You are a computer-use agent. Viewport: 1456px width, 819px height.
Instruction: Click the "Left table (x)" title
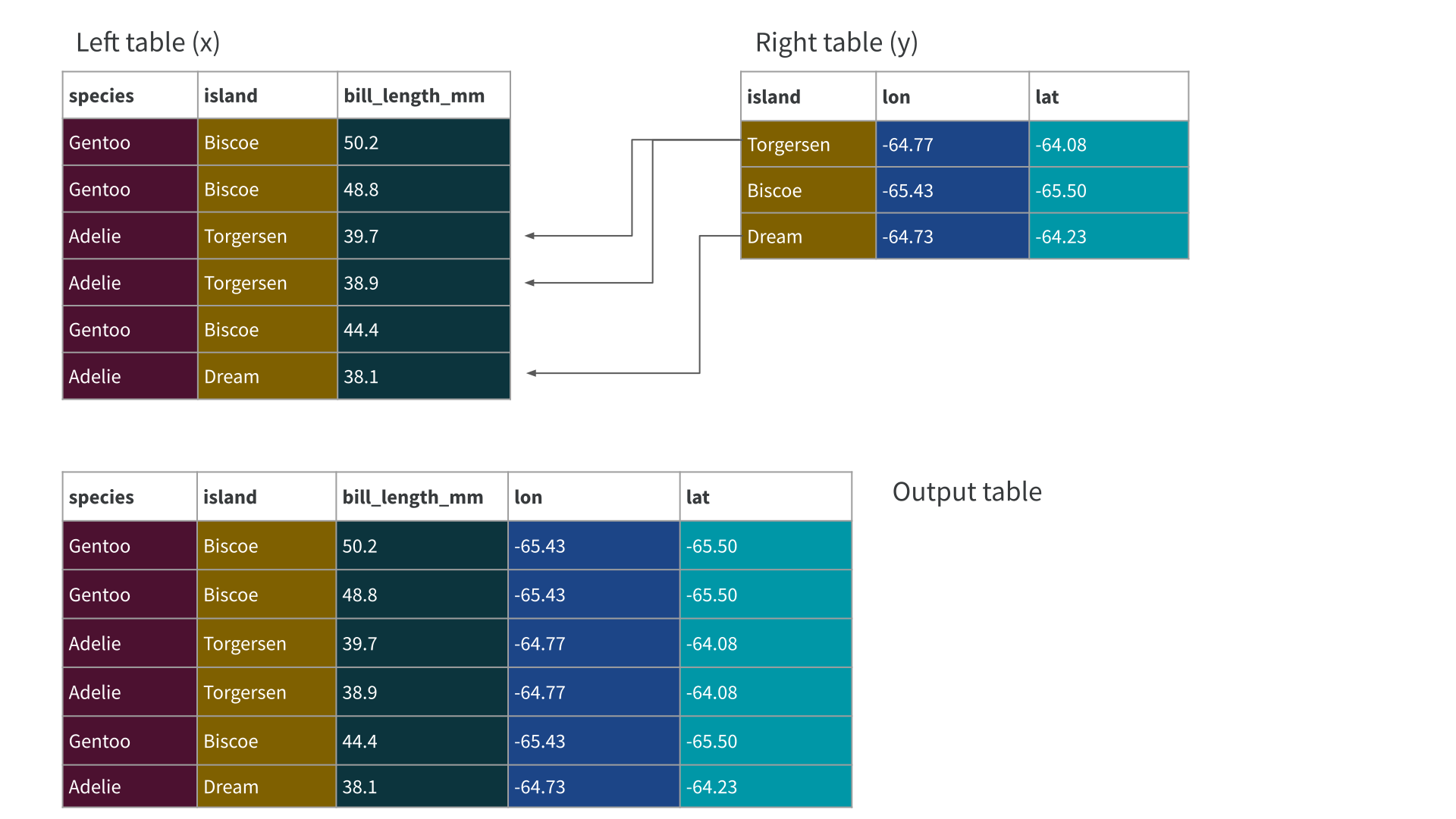(148, 42)
